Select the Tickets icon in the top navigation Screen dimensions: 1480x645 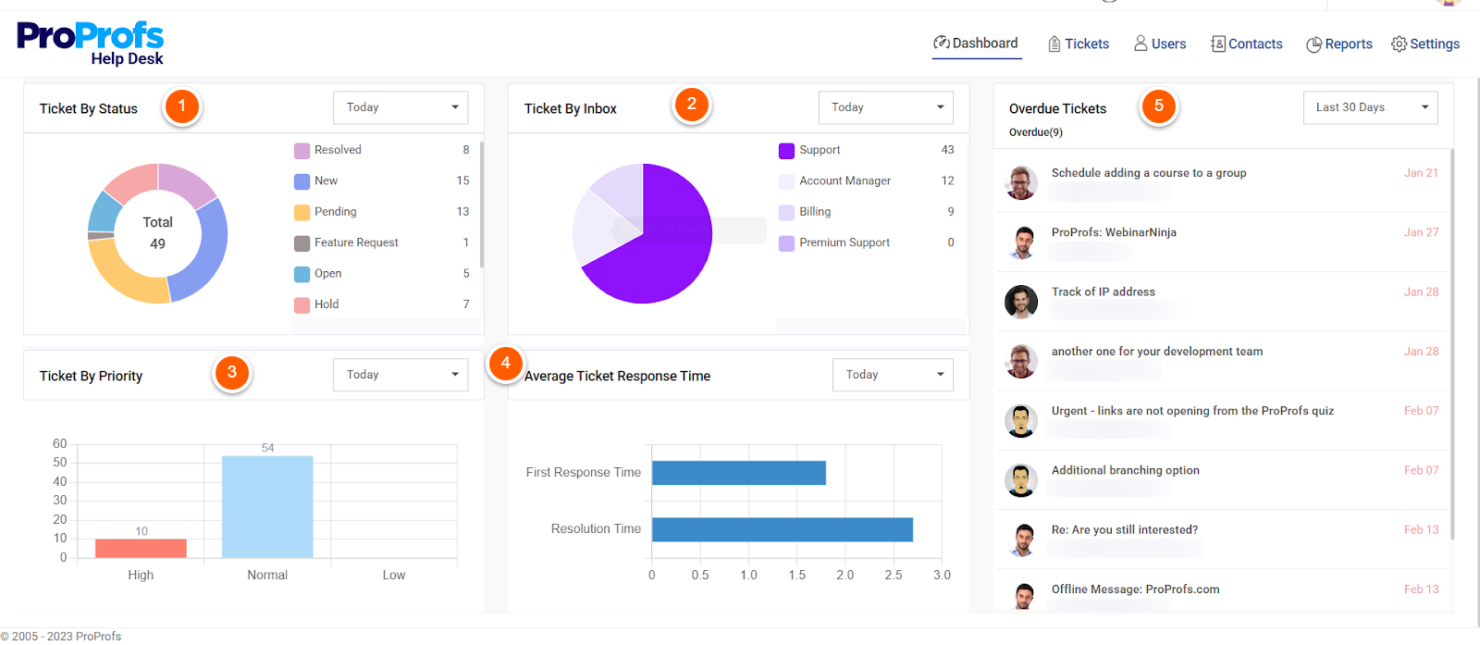(1053, 43)
